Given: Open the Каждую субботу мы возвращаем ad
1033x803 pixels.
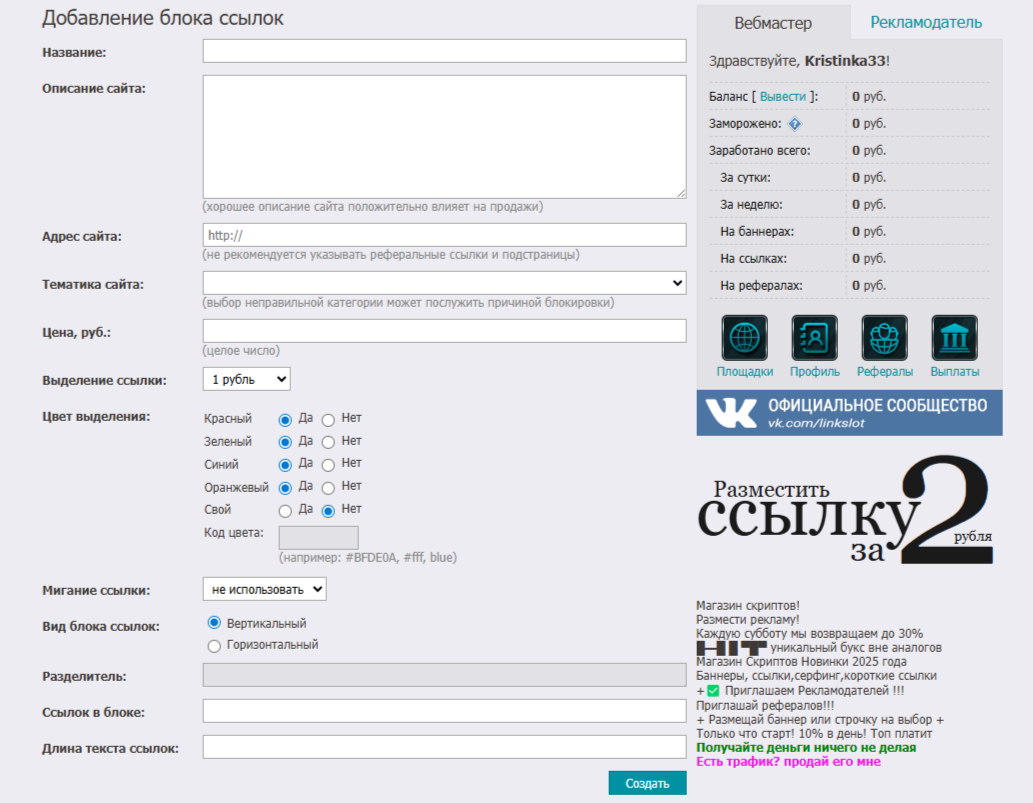Looking at the screenshot, I should 810,634.
